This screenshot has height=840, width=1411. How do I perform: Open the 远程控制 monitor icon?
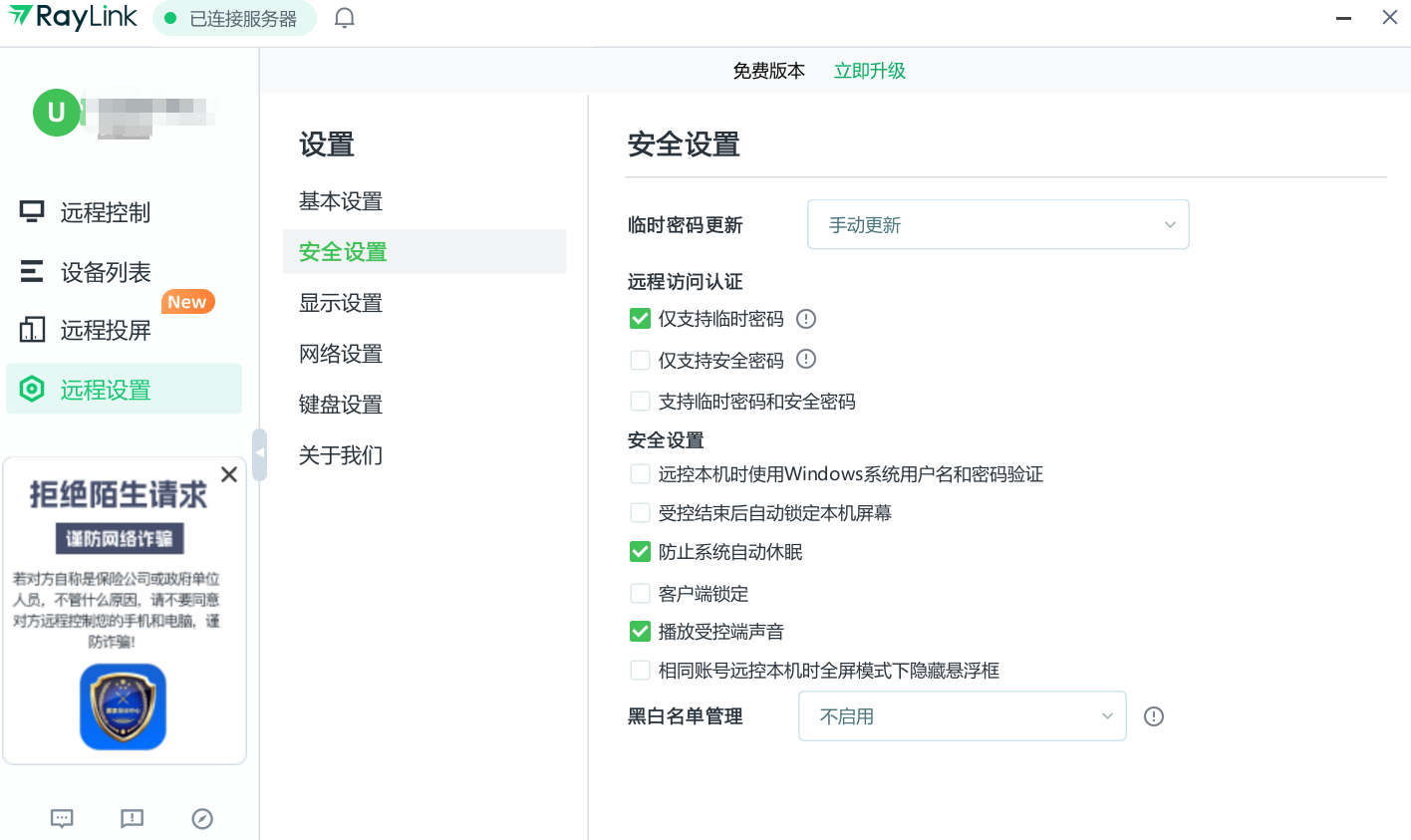32,211
